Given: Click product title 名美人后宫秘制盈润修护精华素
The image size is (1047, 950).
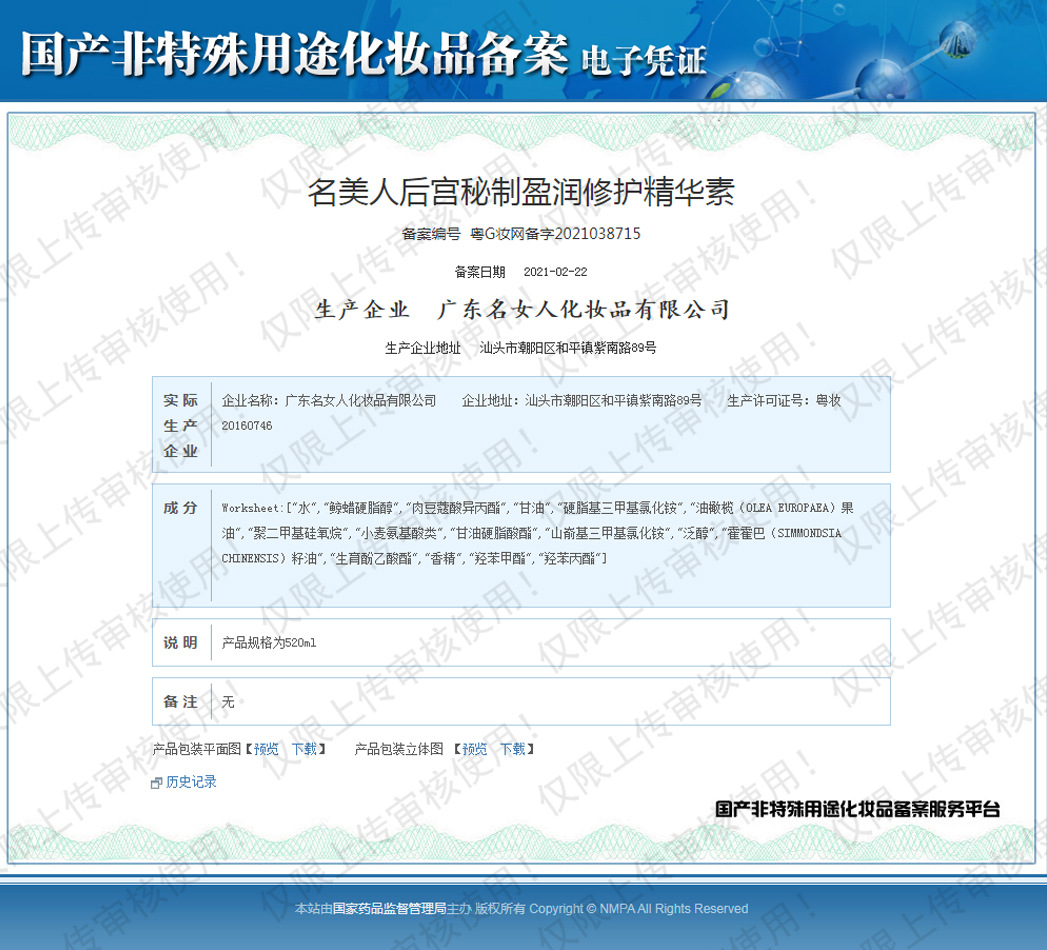Looking at the screenshot, I should coord(521,192).
